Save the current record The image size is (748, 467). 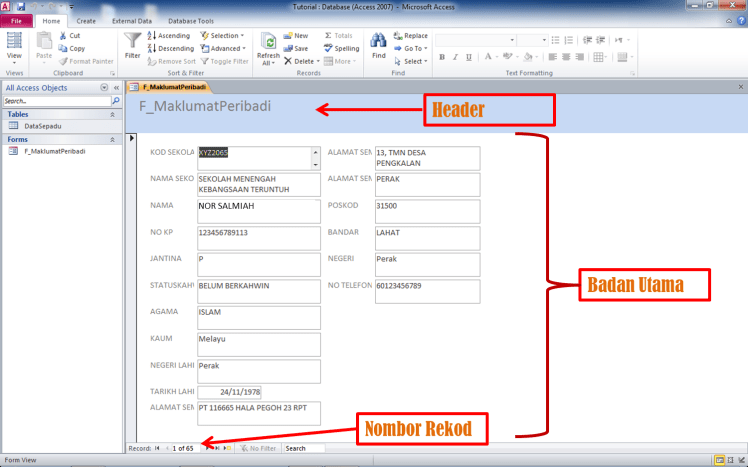pos(296,48)
